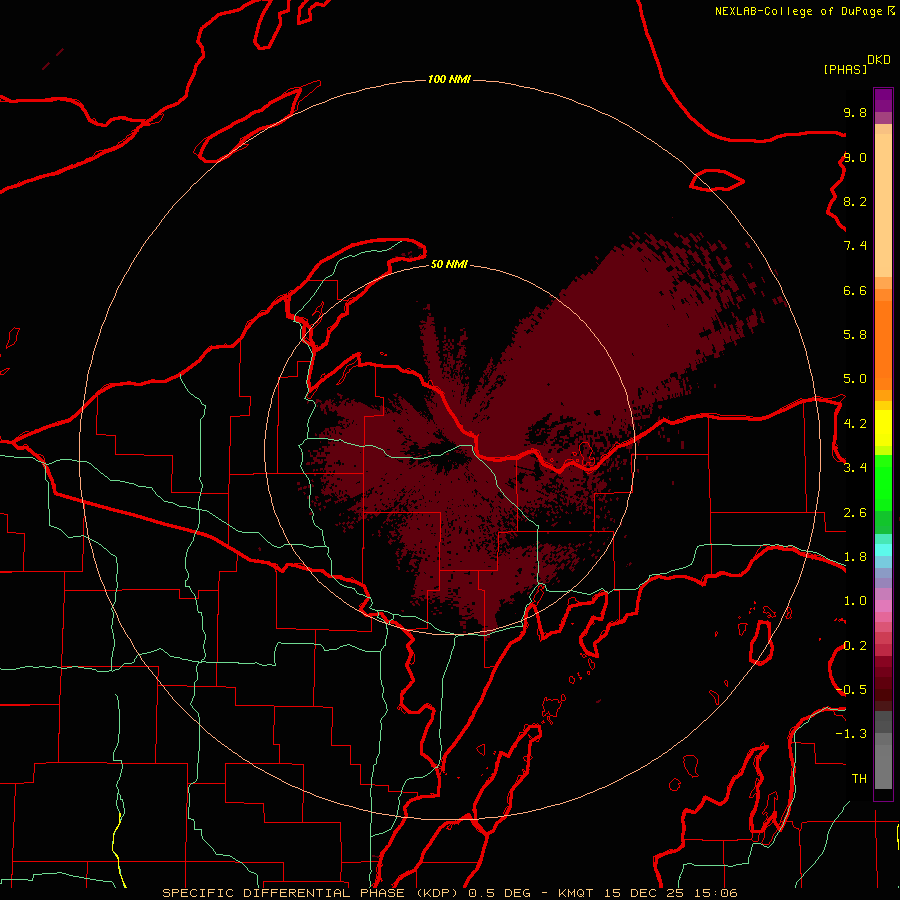Viewport: 900px width, 900px height.
Task: Select the 4.2 scale value
Action: [855, 424]
